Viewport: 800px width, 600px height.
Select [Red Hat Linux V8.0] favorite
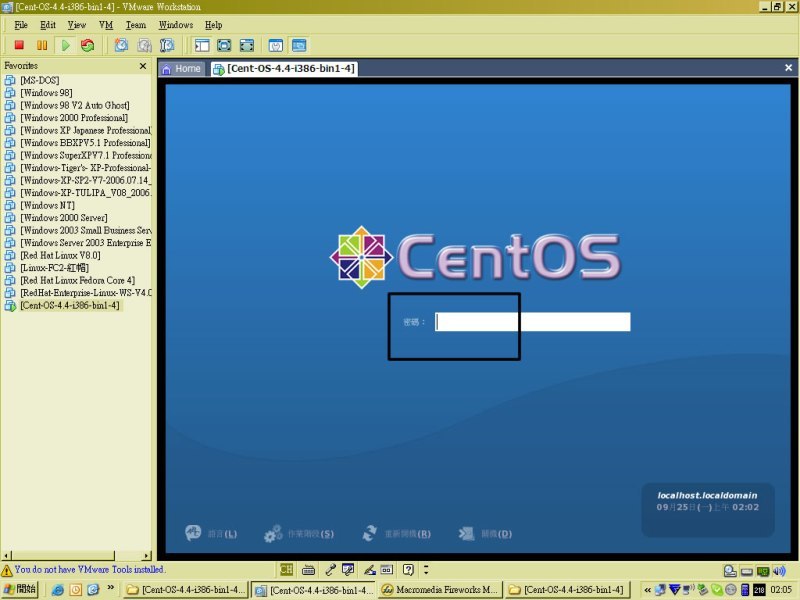click(x=60, y=255)
